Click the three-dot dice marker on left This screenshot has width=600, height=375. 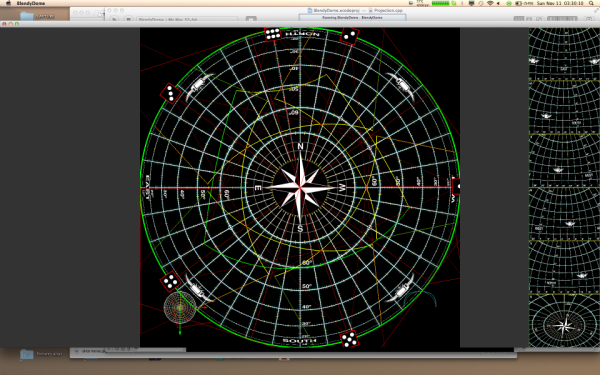click(170, 93)
